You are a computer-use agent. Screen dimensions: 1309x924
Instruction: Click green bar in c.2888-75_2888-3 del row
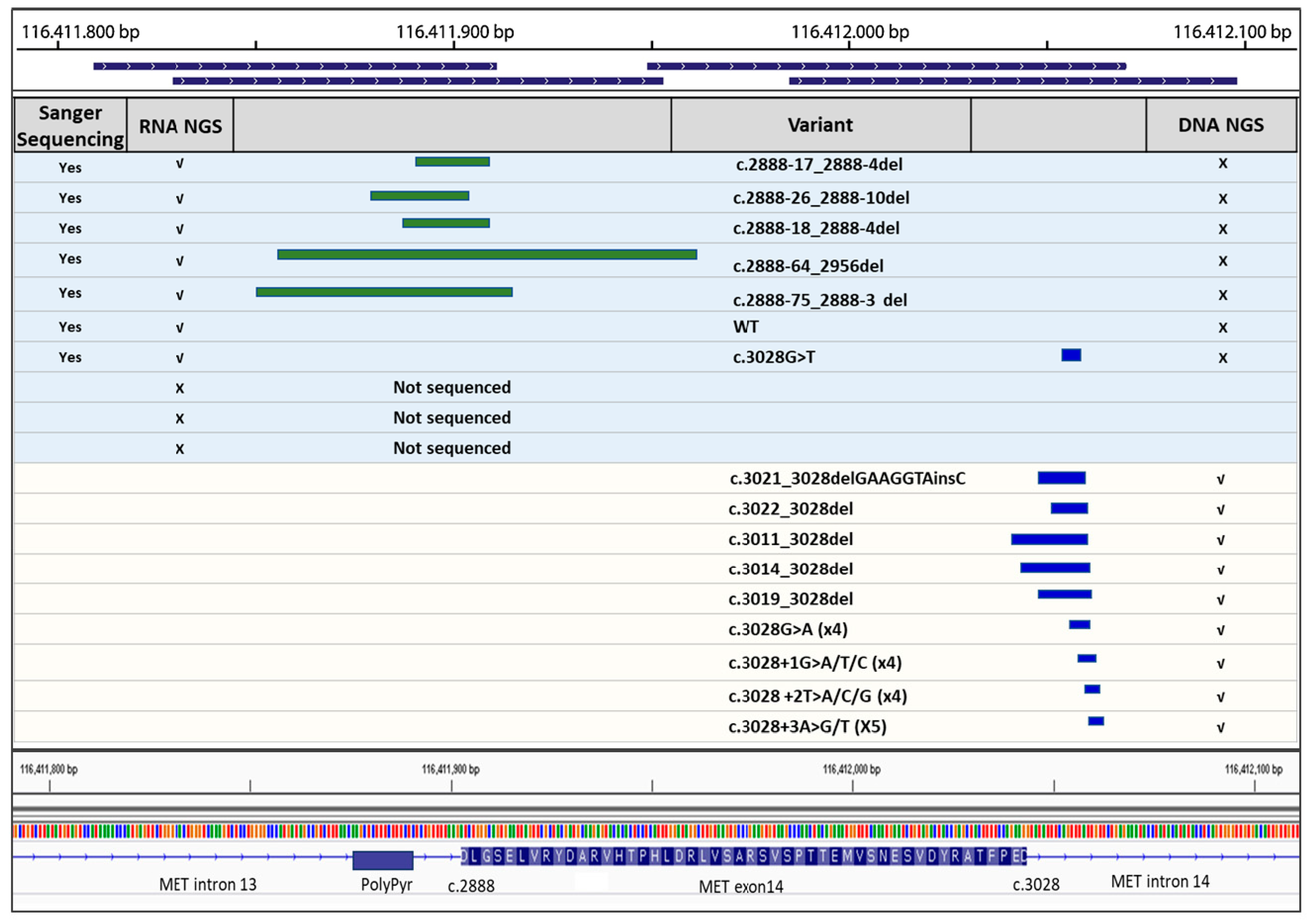pyautogui.click(x=384, y=292)
